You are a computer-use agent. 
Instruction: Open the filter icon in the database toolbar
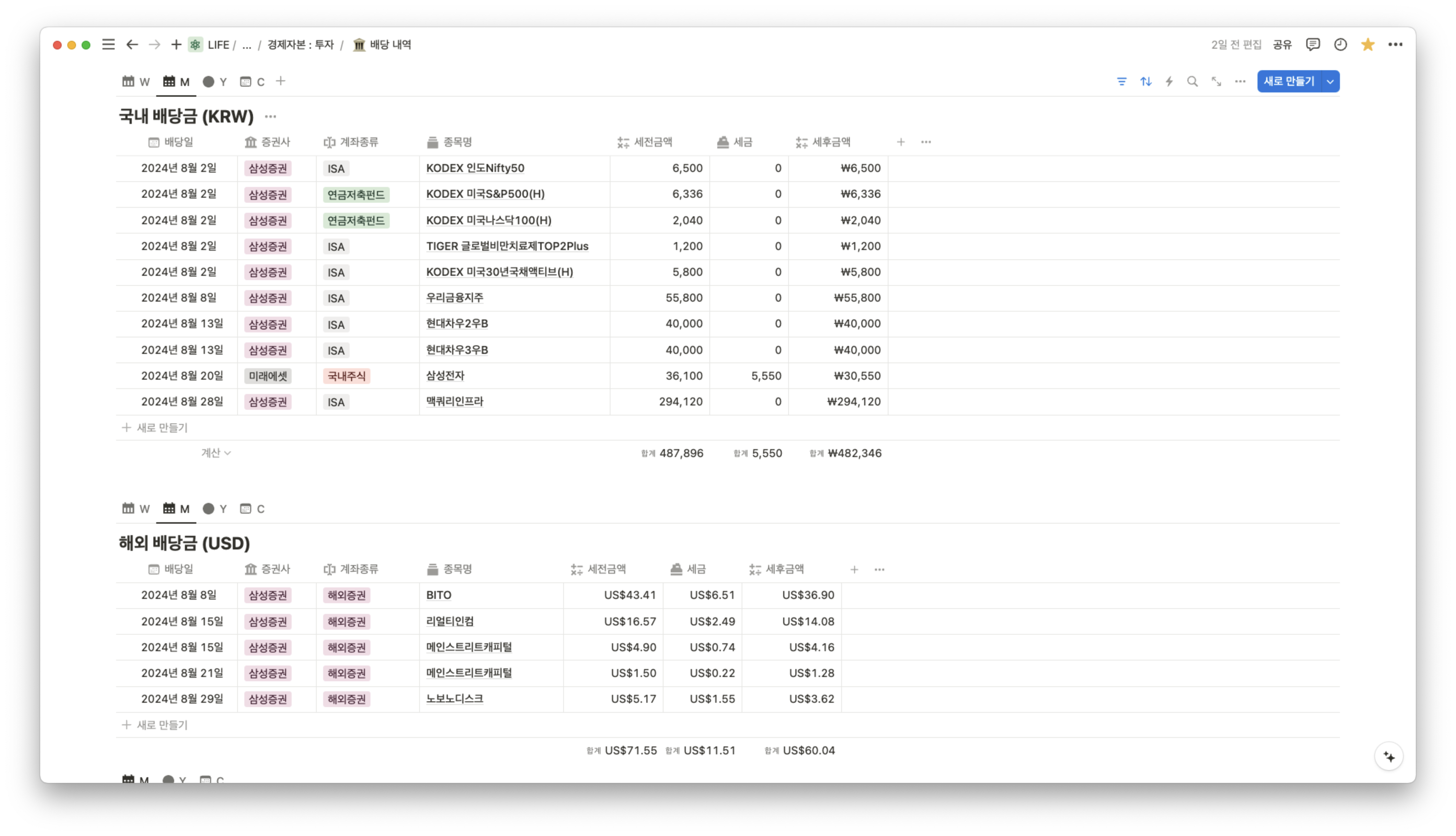pos(1121,82)
